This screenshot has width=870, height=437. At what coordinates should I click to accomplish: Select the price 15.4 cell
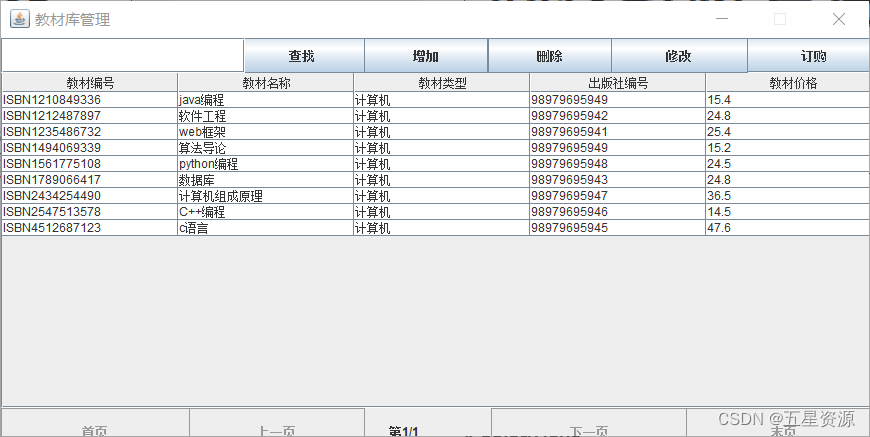788,100
